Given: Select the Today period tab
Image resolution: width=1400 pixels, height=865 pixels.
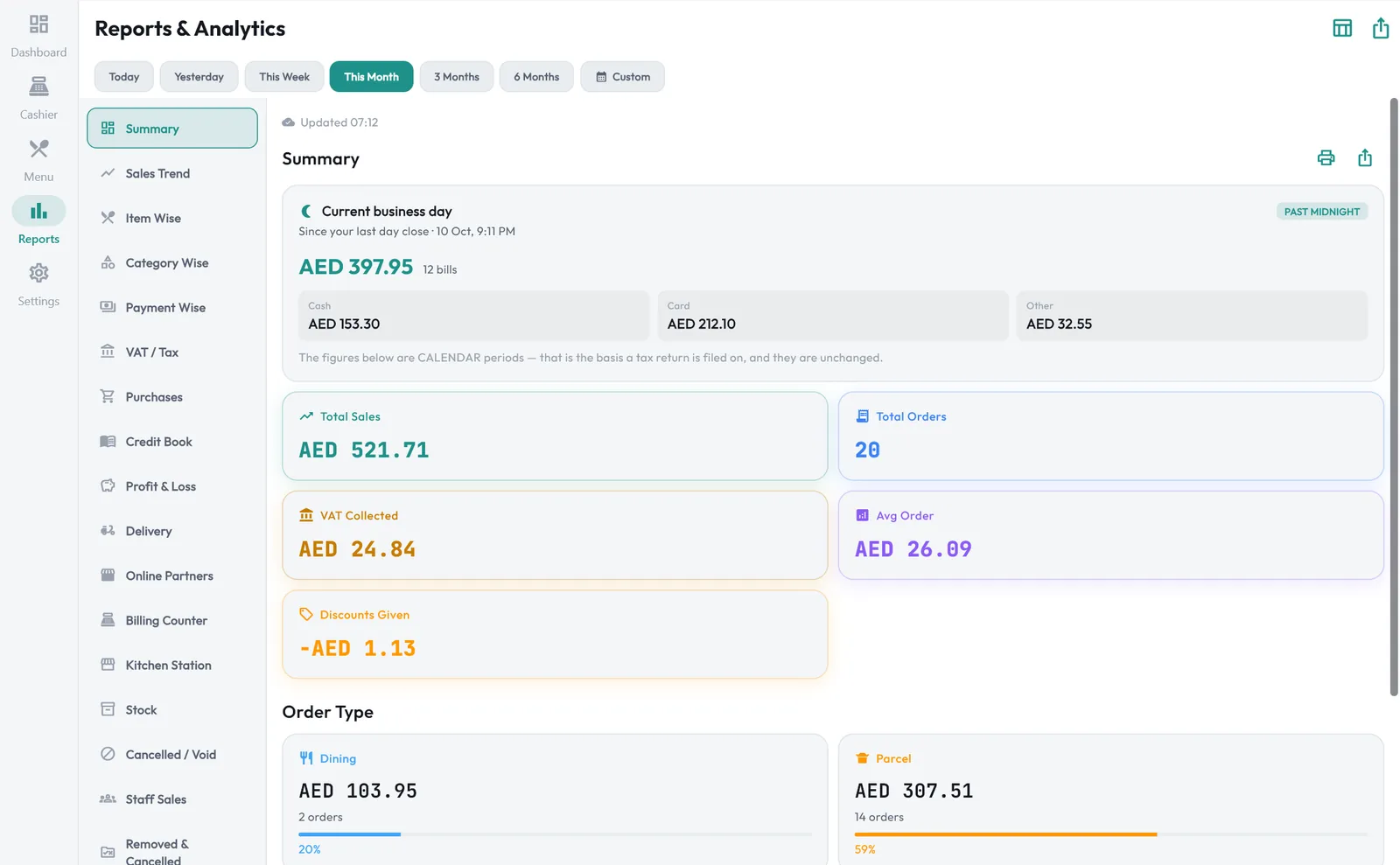Looking at the screenshot, I should pyautogui.click(x=124, y=77).
